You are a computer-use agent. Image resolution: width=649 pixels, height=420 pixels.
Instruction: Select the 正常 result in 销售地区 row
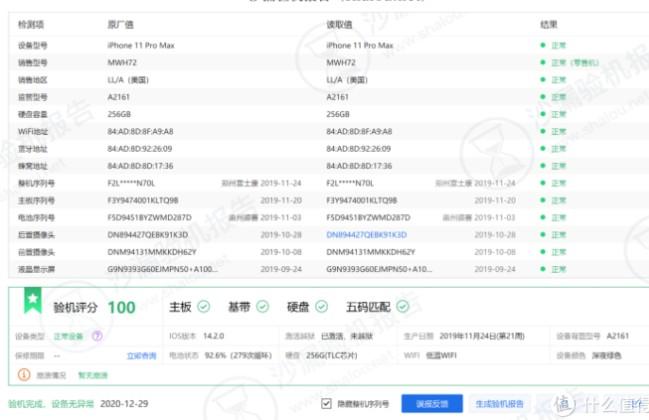[x=558, y=80]
